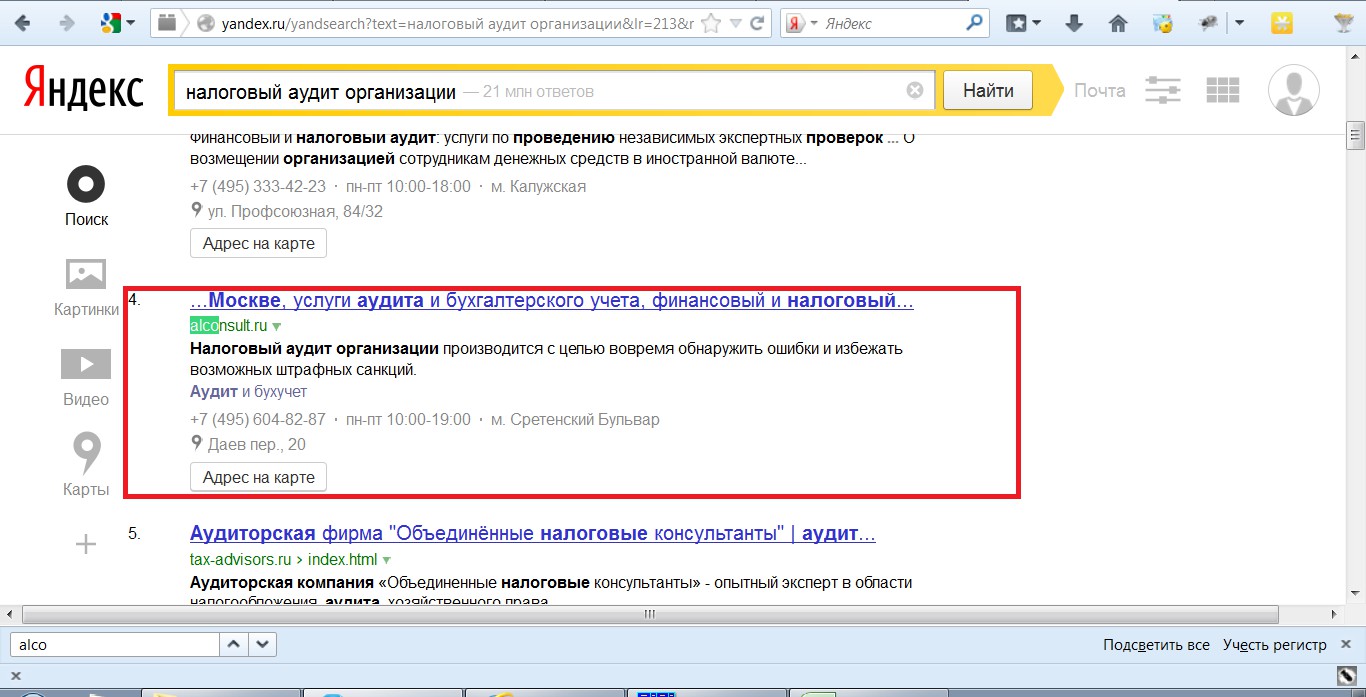Click the horizontal scrollbar thumb

coord(648,614)
